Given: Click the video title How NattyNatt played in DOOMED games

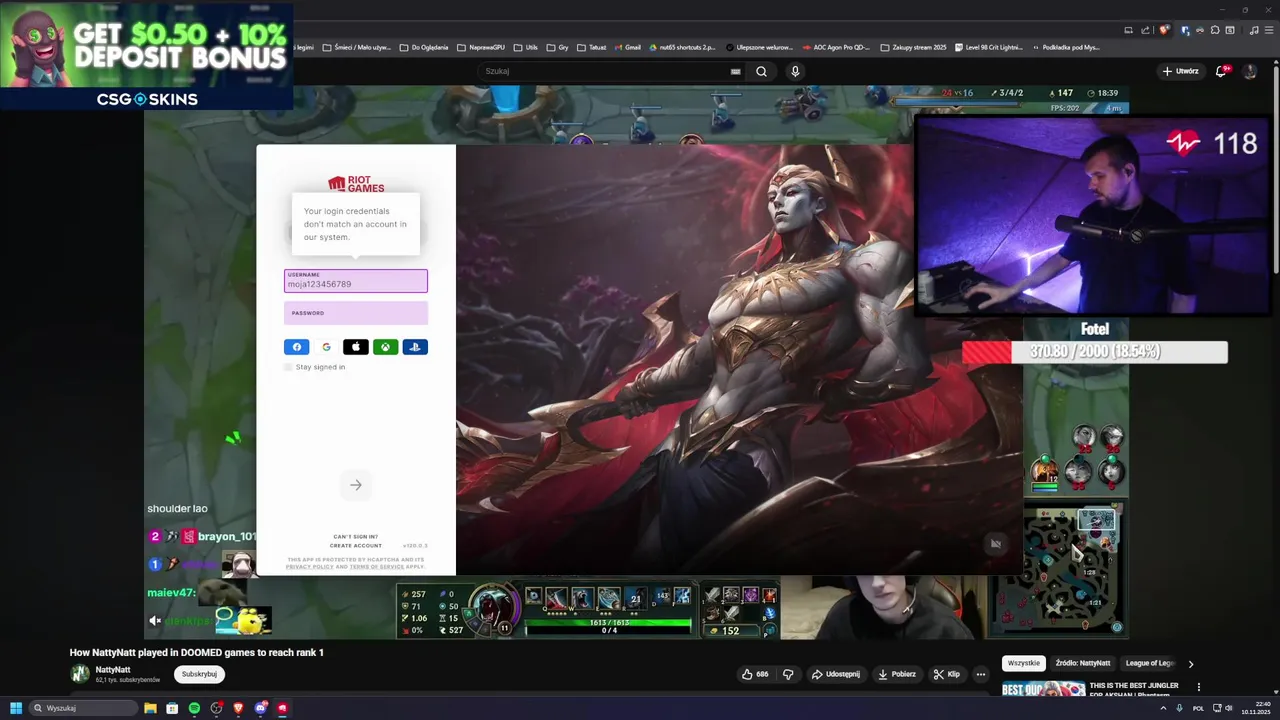Looking at the screenshot, I should click(197, 652).
